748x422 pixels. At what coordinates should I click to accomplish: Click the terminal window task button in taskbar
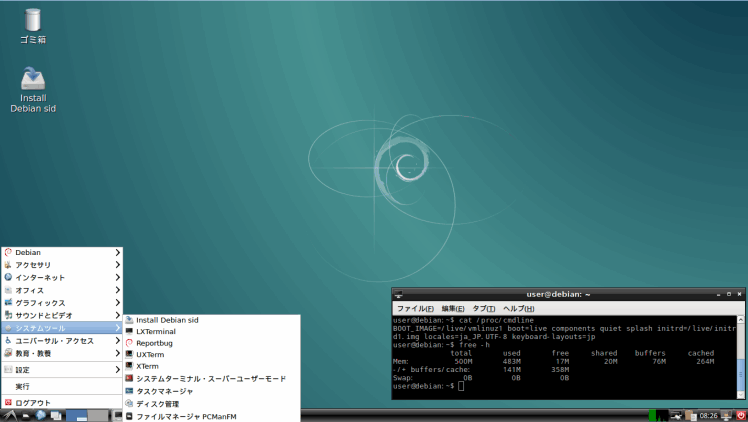117,415
